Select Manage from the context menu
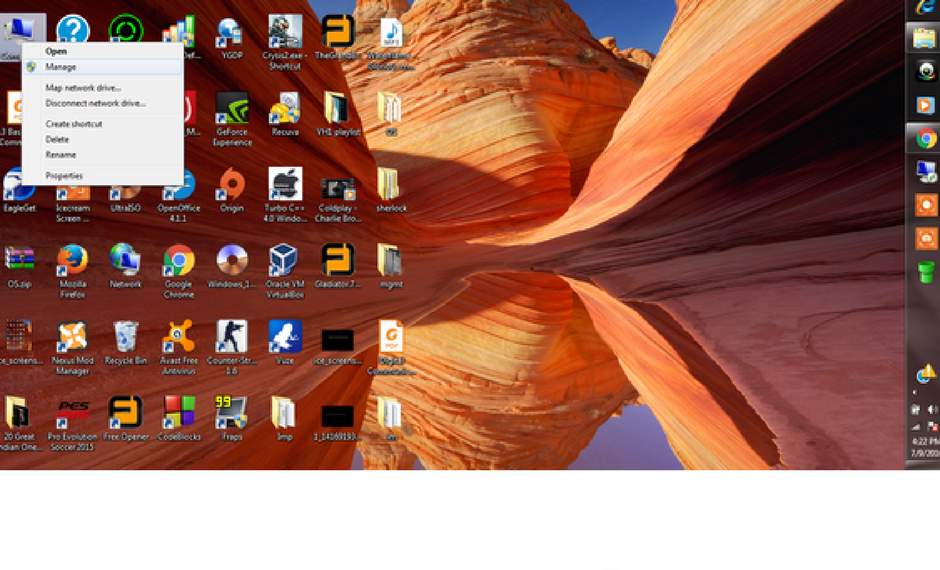The width and height of the screenshot is (940, 570). pos(102,67)
